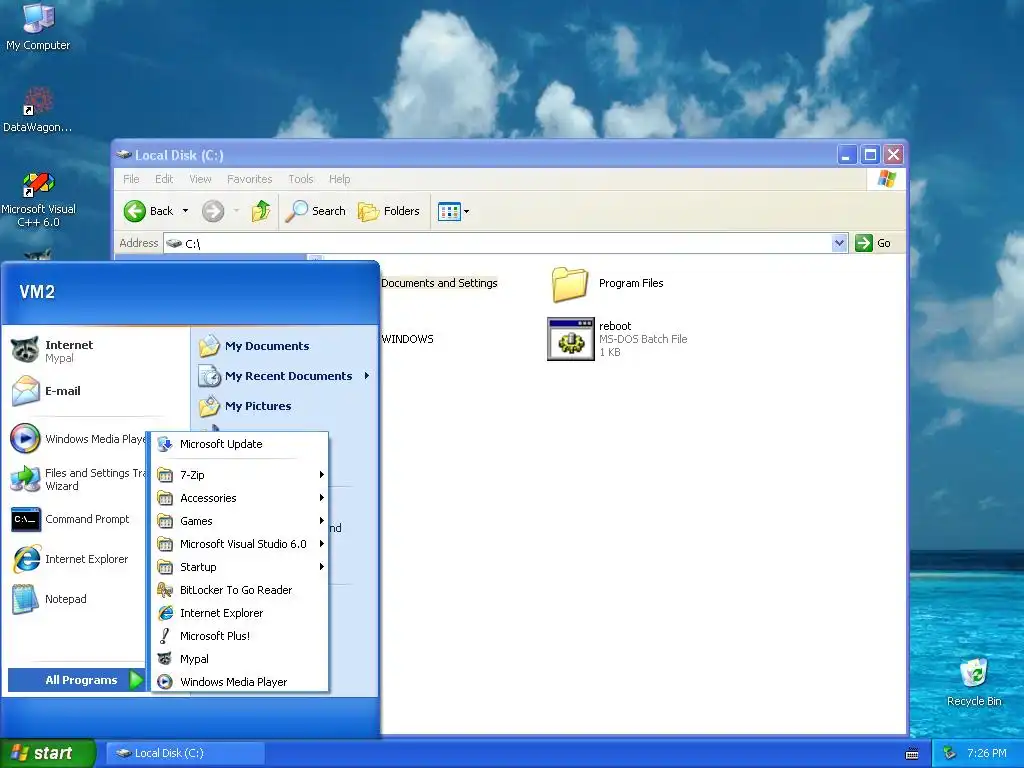
Task: Open DataWagon desktop shortcut
Action: pyautogui.click(x=38, y=110)
